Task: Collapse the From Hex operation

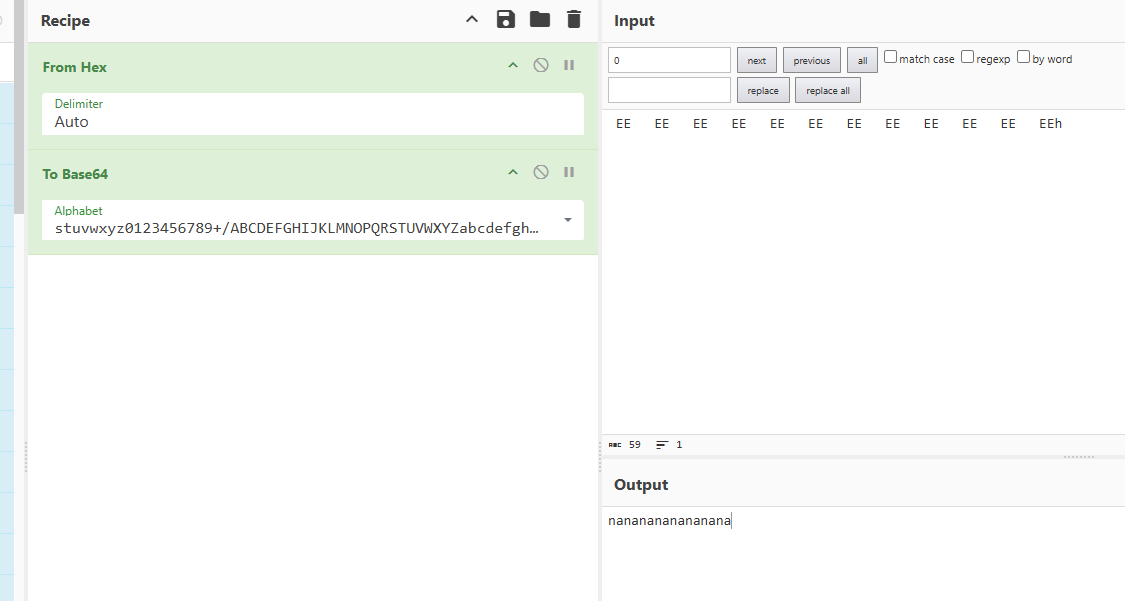Action: coord(513,66)
